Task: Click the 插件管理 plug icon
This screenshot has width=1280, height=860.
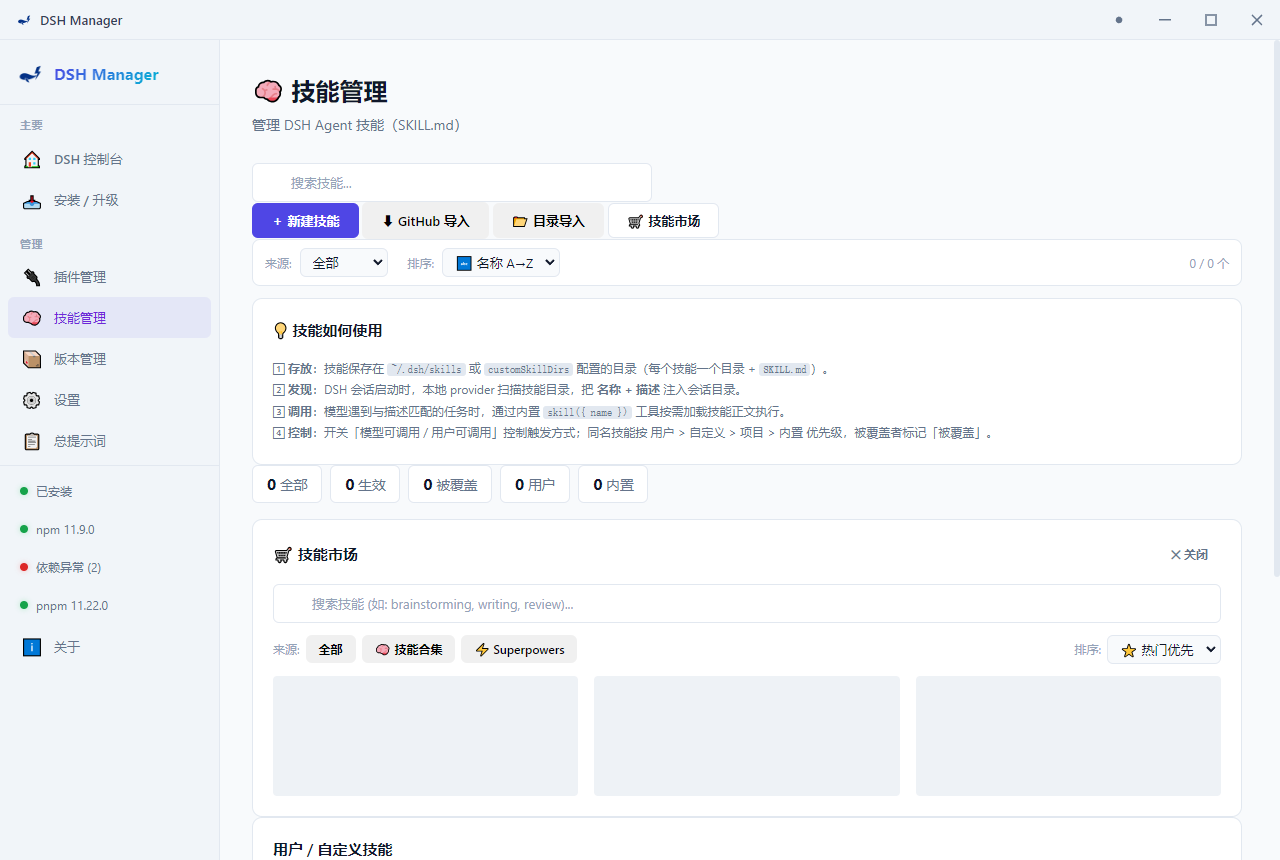Action: click(x=32, y=277)
